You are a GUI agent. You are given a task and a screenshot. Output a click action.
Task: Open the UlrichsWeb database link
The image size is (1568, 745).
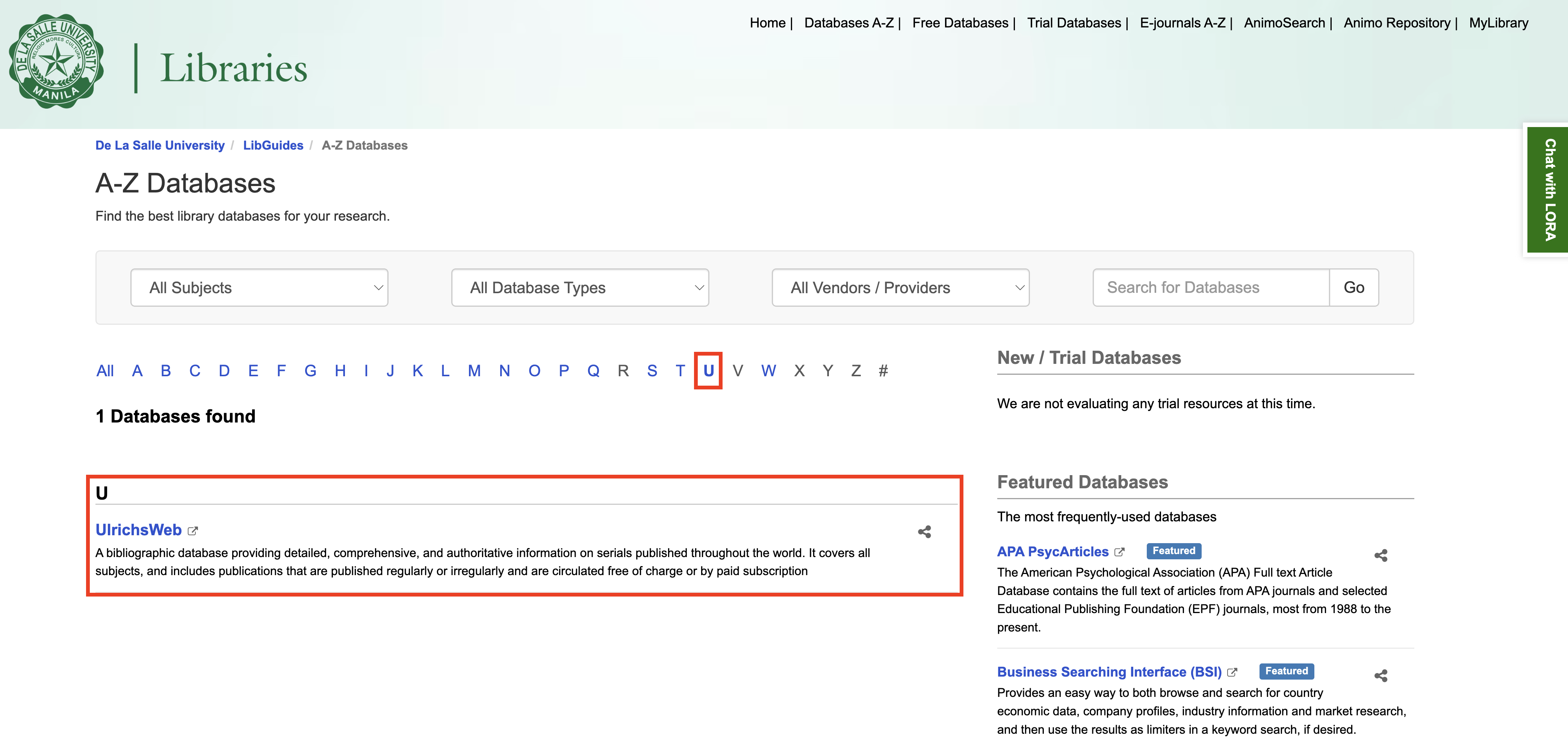[x=138, y=530]
